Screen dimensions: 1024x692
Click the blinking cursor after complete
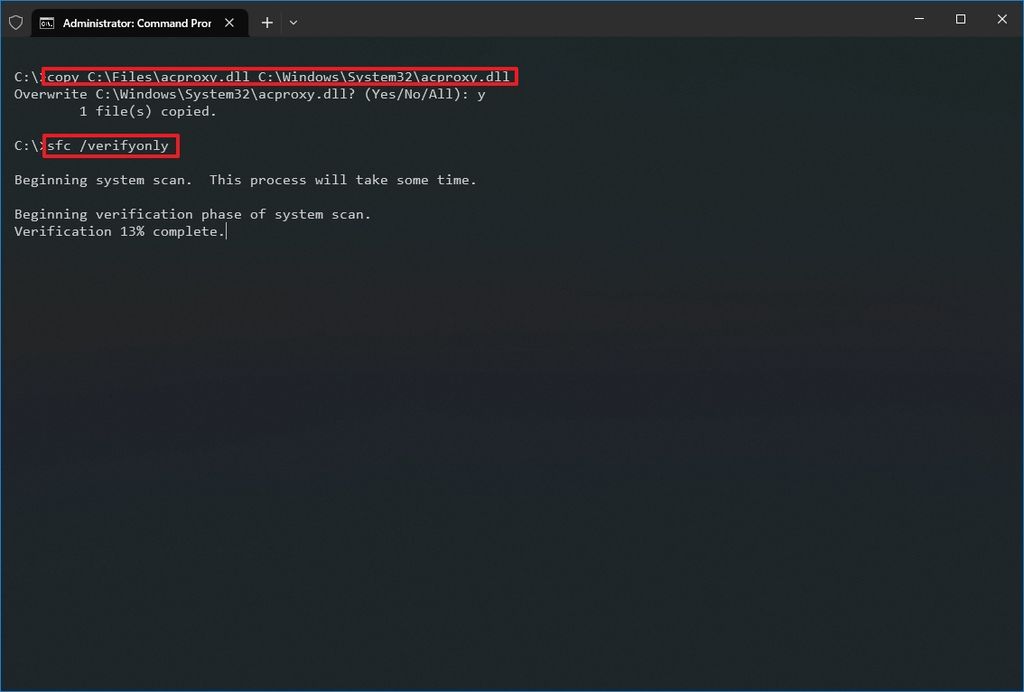[x=228, y=230]
